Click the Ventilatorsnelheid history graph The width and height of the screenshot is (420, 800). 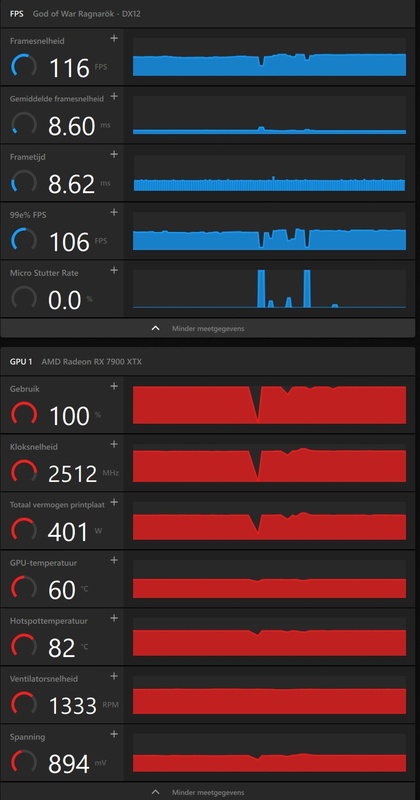269,695
